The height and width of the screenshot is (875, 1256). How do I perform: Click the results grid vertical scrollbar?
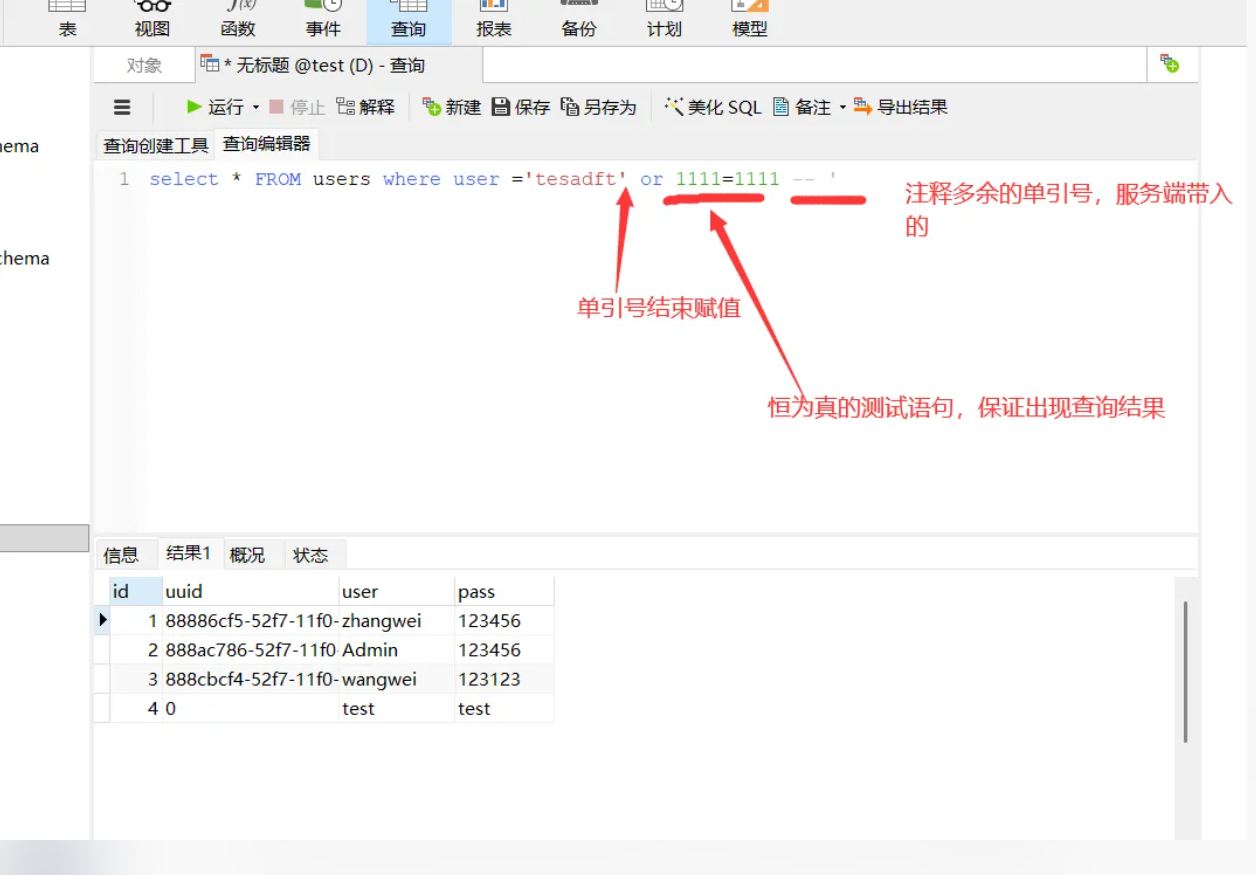(x=1186, y=670)
